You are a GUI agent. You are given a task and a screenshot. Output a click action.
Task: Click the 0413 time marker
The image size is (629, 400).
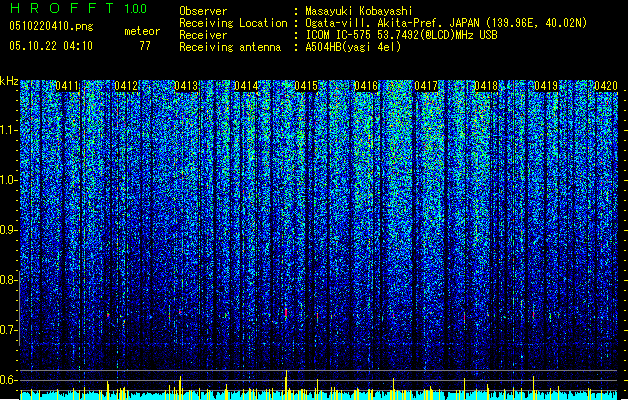point(186,86)
